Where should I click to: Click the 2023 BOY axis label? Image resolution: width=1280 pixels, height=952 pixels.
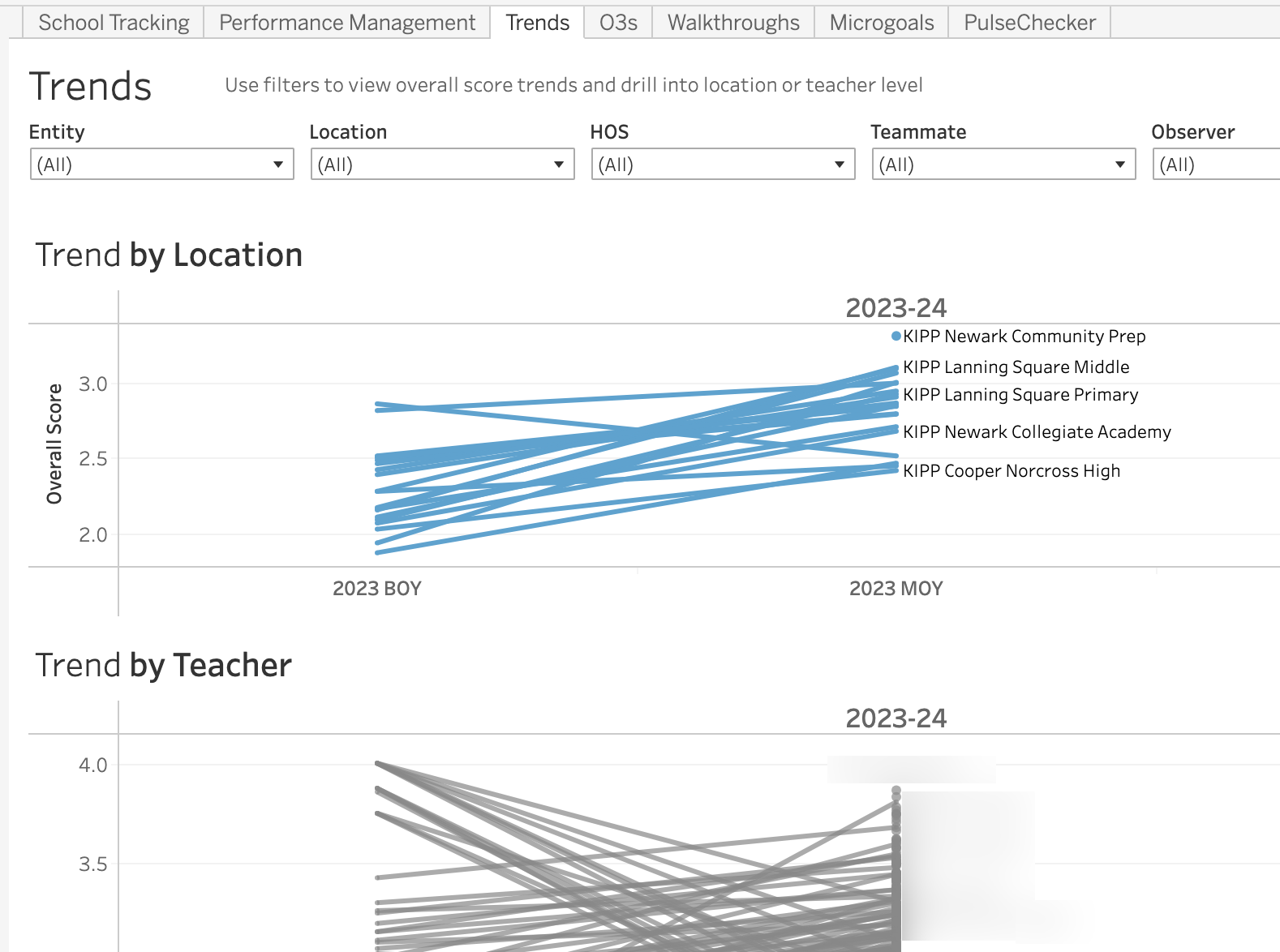coord(377,589)
